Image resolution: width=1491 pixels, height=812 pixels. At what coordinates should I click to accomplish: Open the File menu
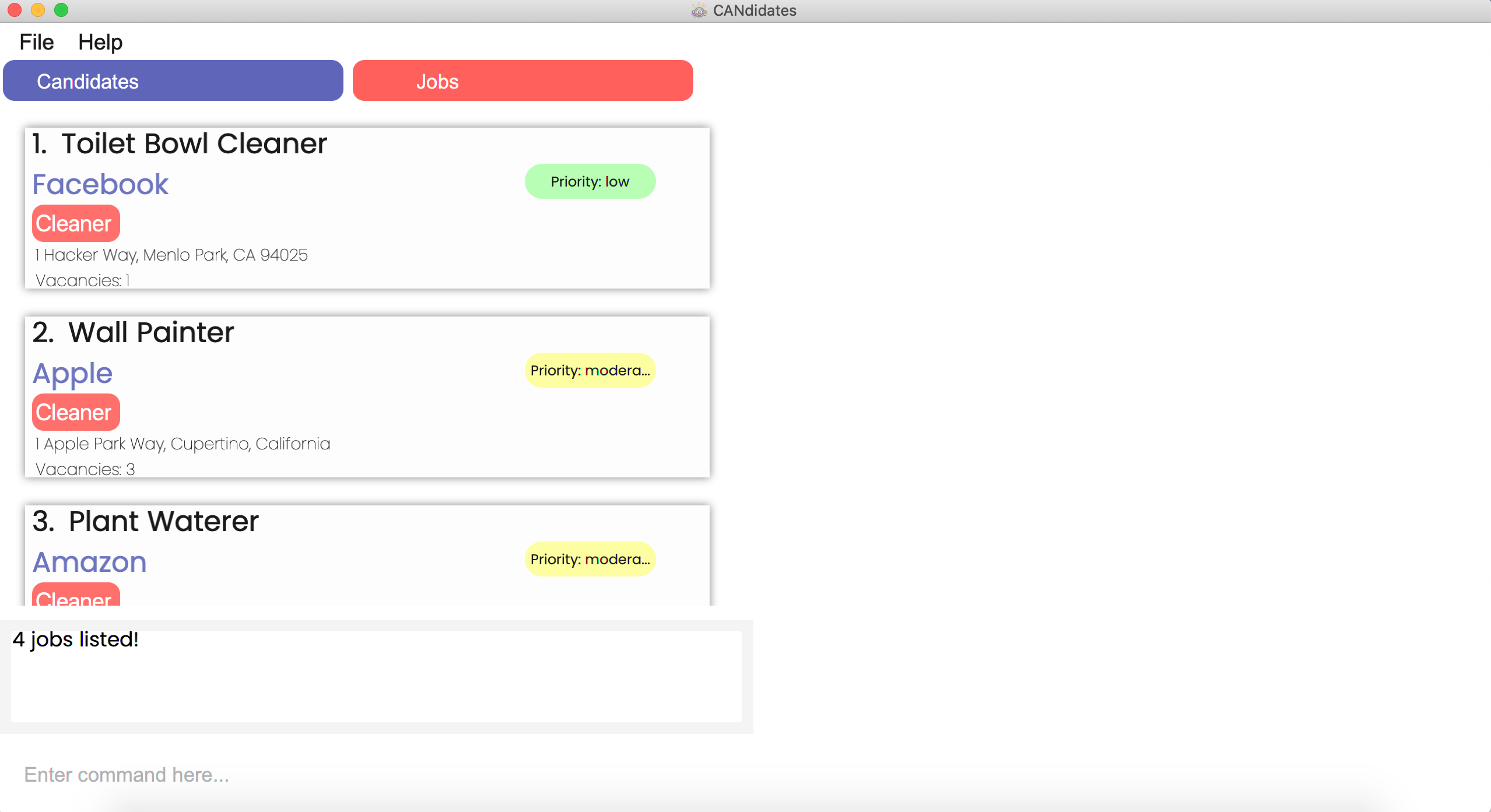(36, 42)
